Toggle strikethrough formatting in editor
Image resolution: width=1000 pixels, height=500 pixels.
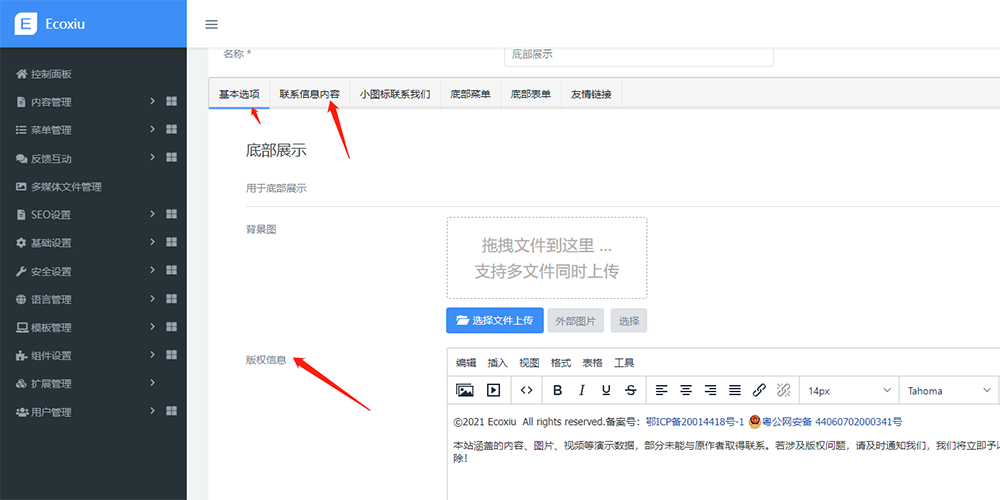[x=630, y=390]
